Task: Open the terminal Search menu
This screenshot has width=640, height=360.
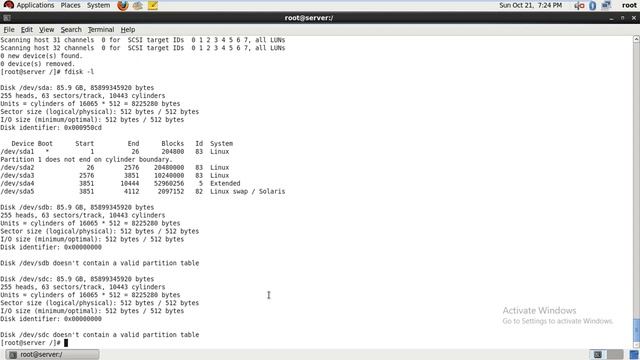Action: click(71, 29)
